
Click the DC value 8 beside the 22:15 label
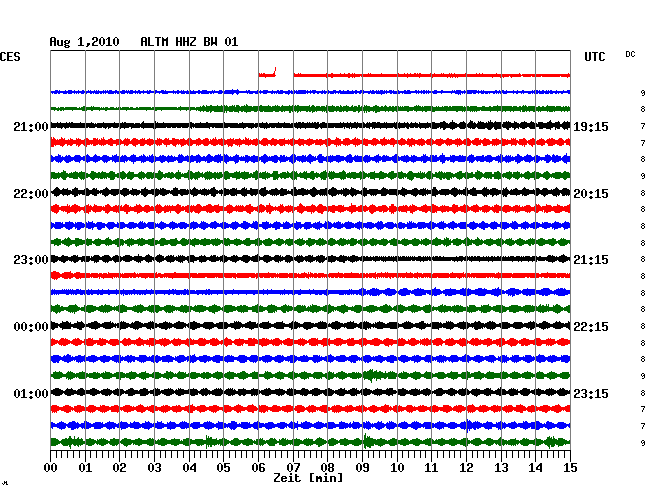tap(643, 327)
